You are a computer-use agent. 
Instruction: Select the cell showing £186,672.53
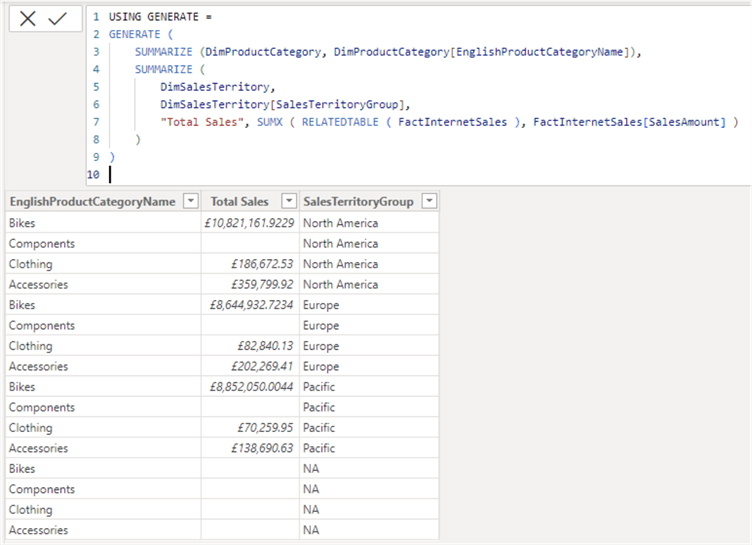tap(261, 264)
